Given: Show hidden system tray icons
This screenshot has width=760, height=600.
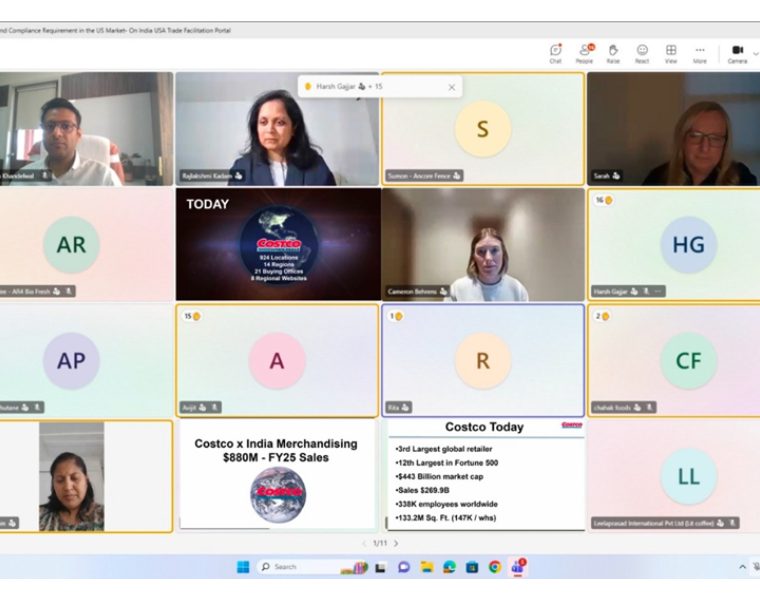Looking at the screenshot, I should (x=742, y=567).
